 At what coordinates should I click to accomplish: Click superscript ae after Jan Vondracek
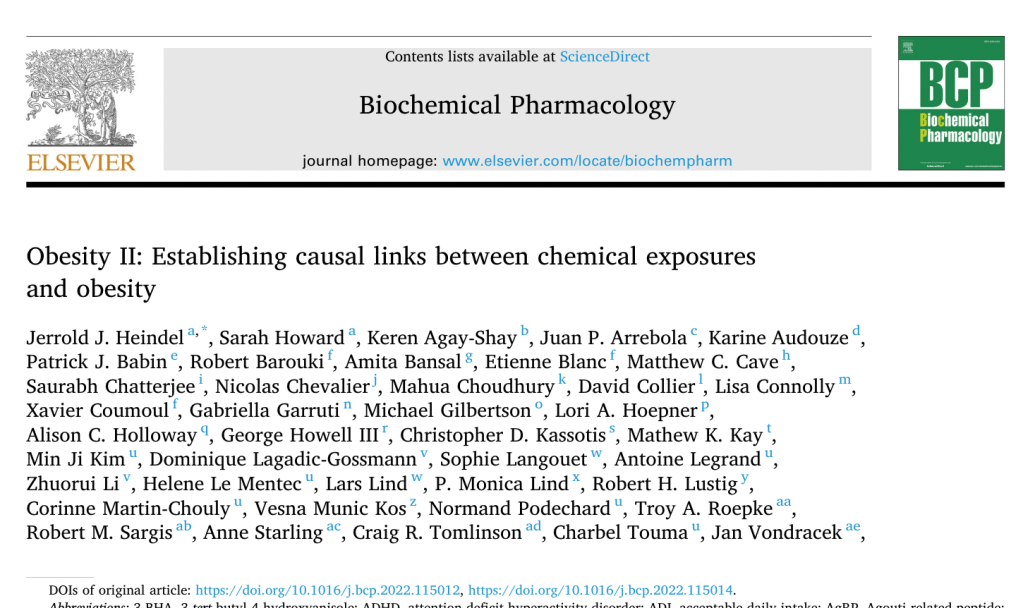coord(852,527)
